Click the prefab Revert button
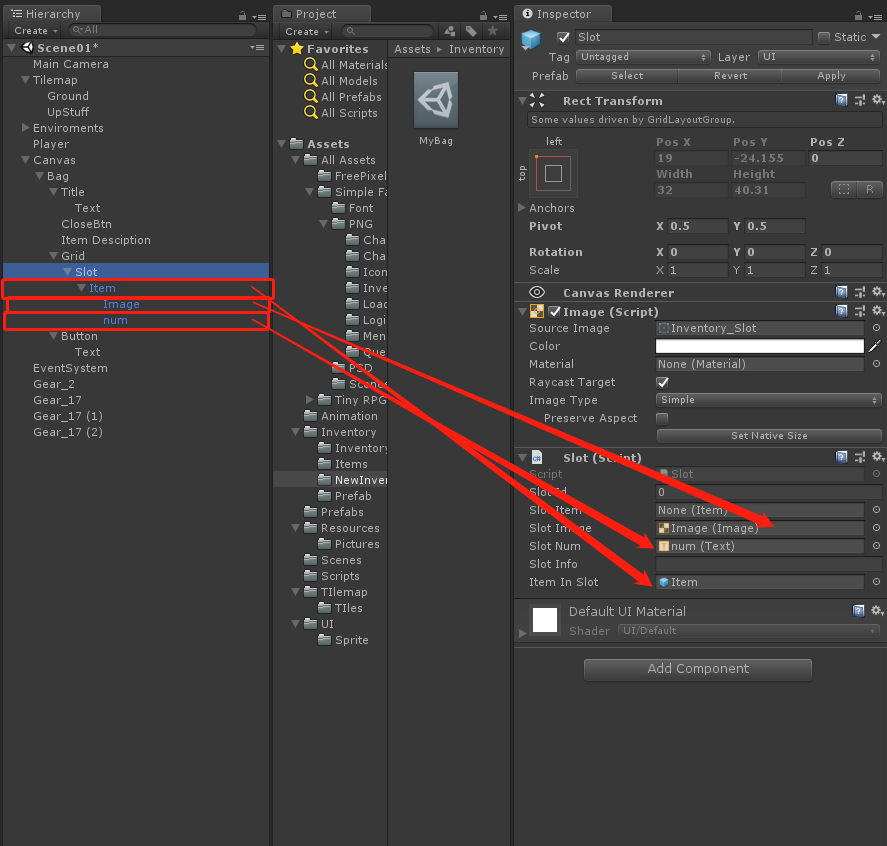The image size is (887, 846). (x=730, y=75)
